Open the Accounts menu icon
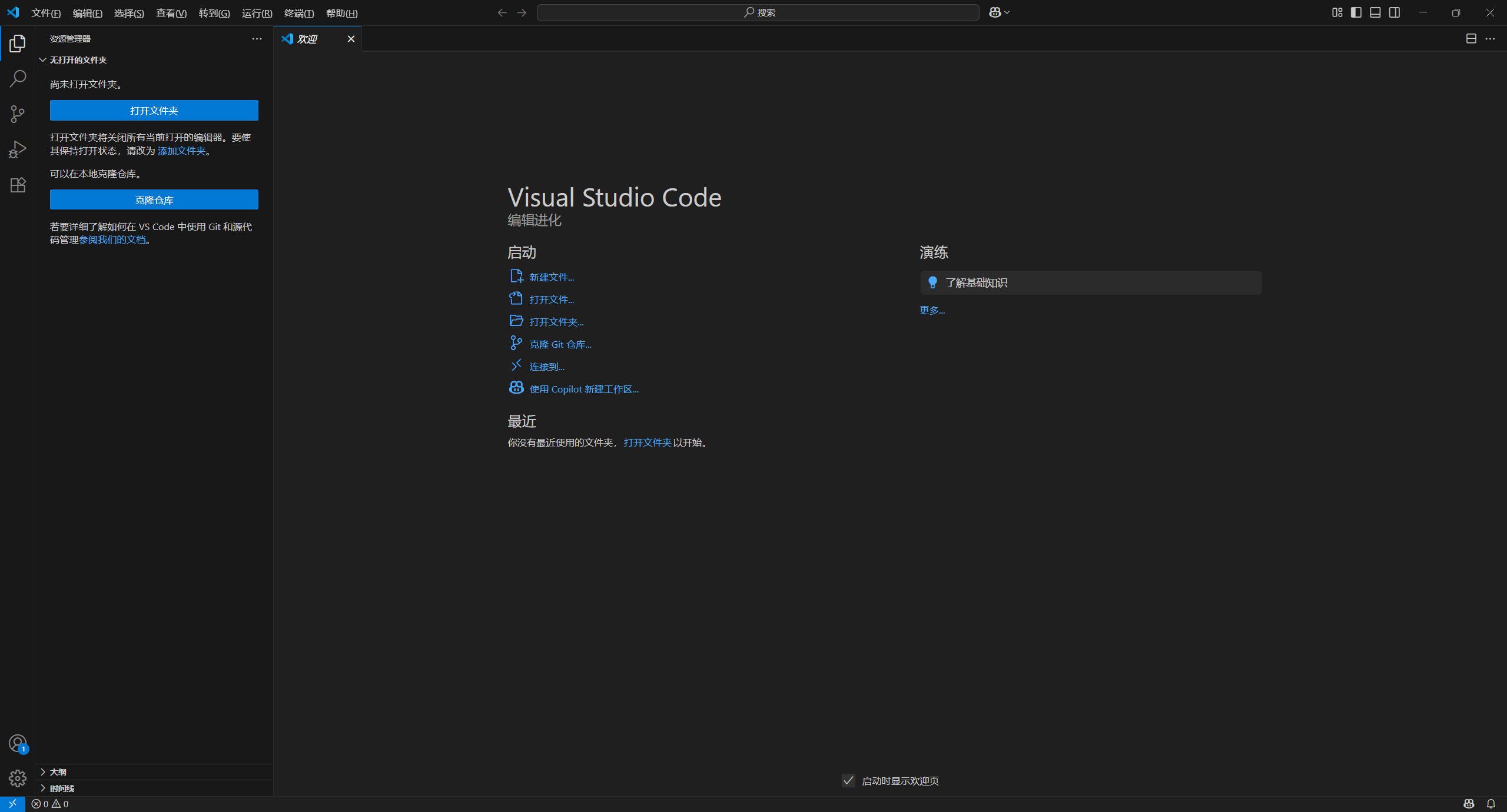1507x812 pixels. pyautogui.click(x=18, y=743)
